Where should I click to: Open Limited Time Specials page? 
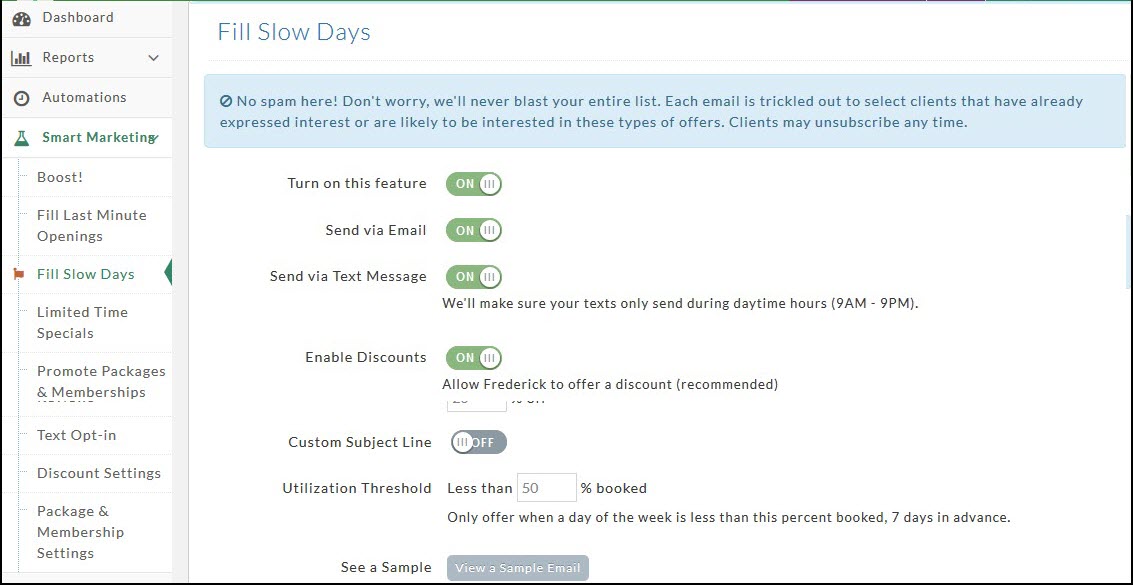click(82, 323)
